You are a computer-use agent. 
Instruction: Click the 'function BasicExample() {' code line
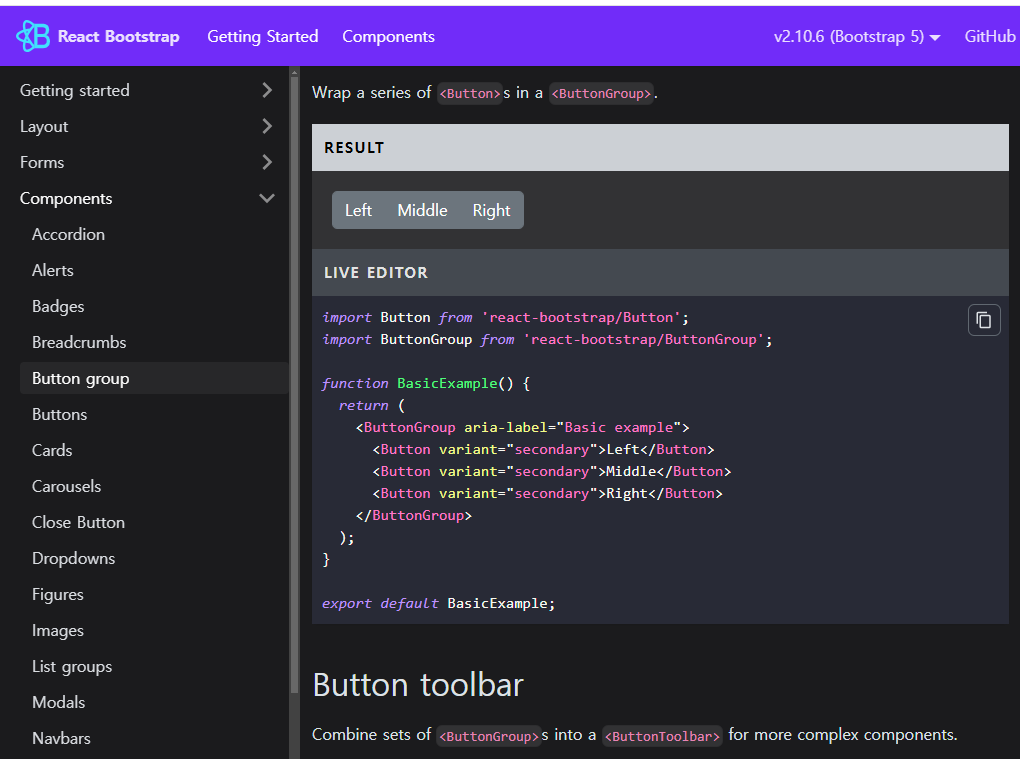(x=426, y=383)
